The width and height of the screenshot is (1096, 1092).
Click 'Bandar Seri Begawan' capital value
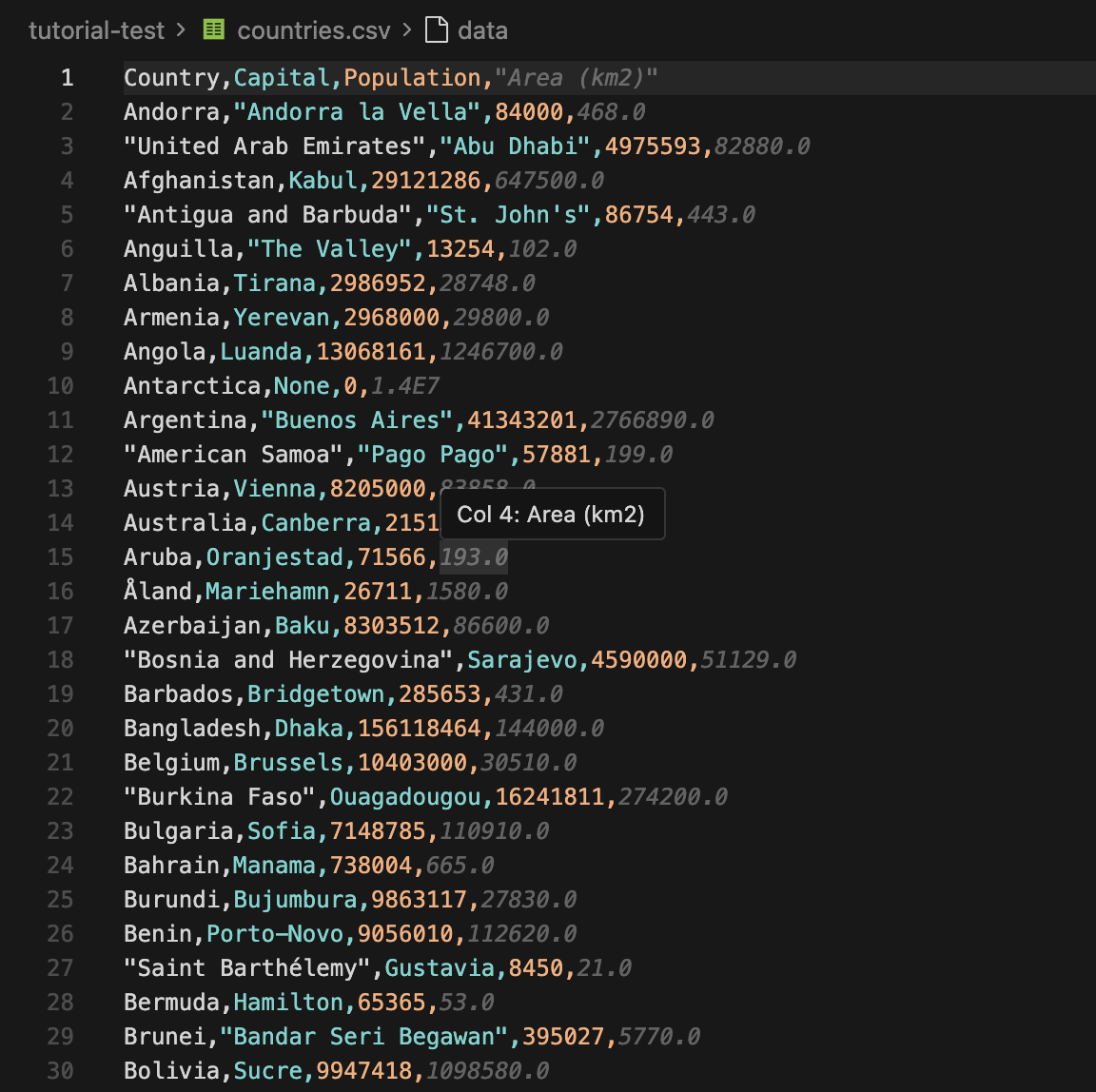pos(364,1036)
